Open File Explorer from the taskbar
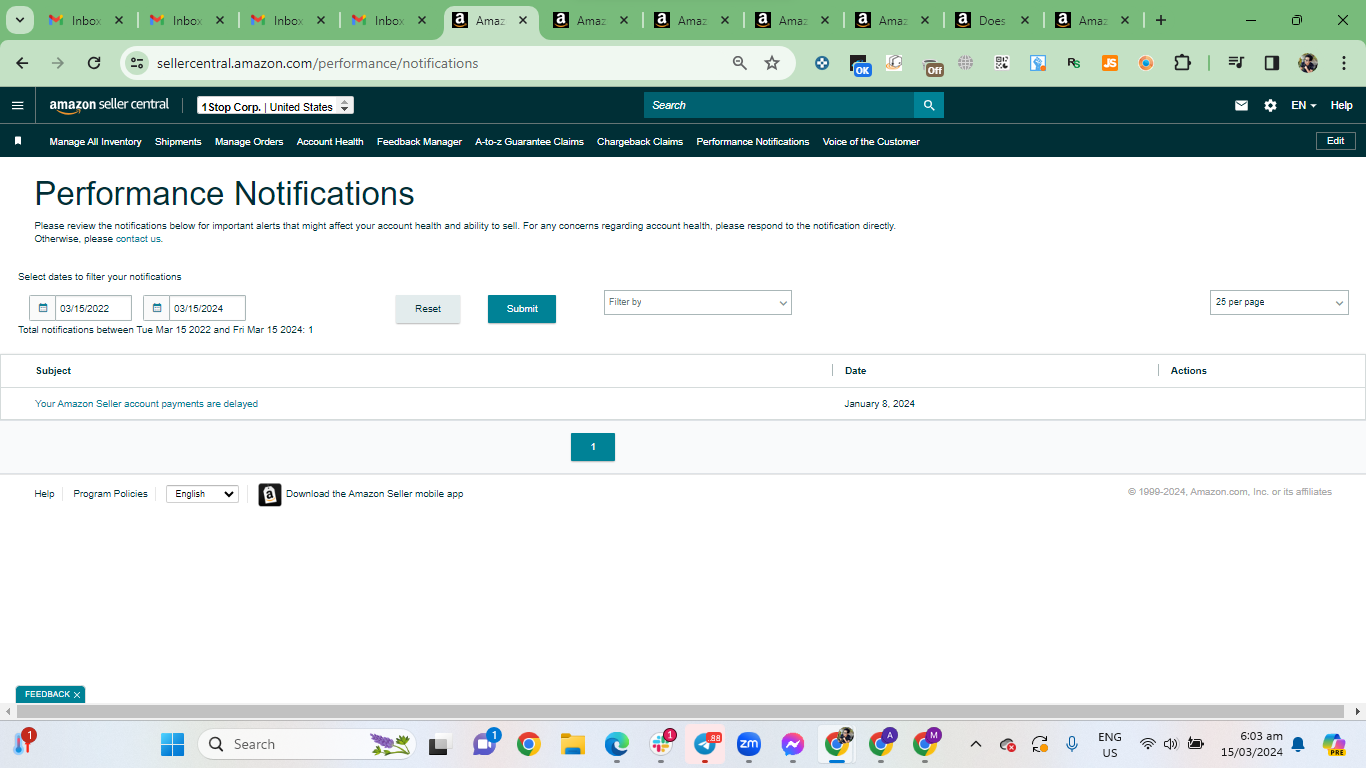The height and width of the screenshot is (768, 1366). 573,744
